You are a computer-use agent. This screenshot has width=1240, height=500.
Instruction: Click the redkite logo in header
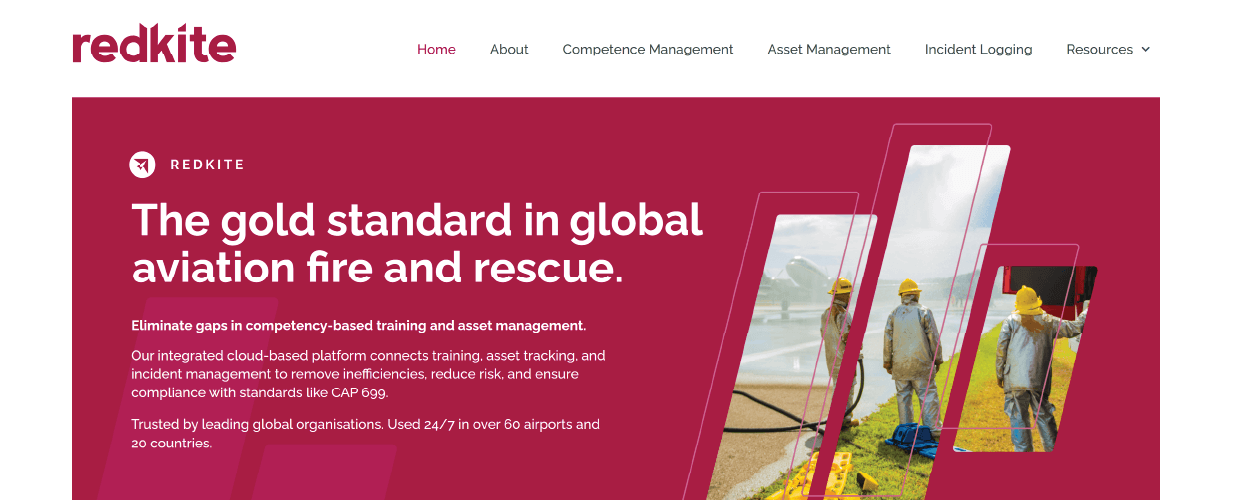click(154, 45)
